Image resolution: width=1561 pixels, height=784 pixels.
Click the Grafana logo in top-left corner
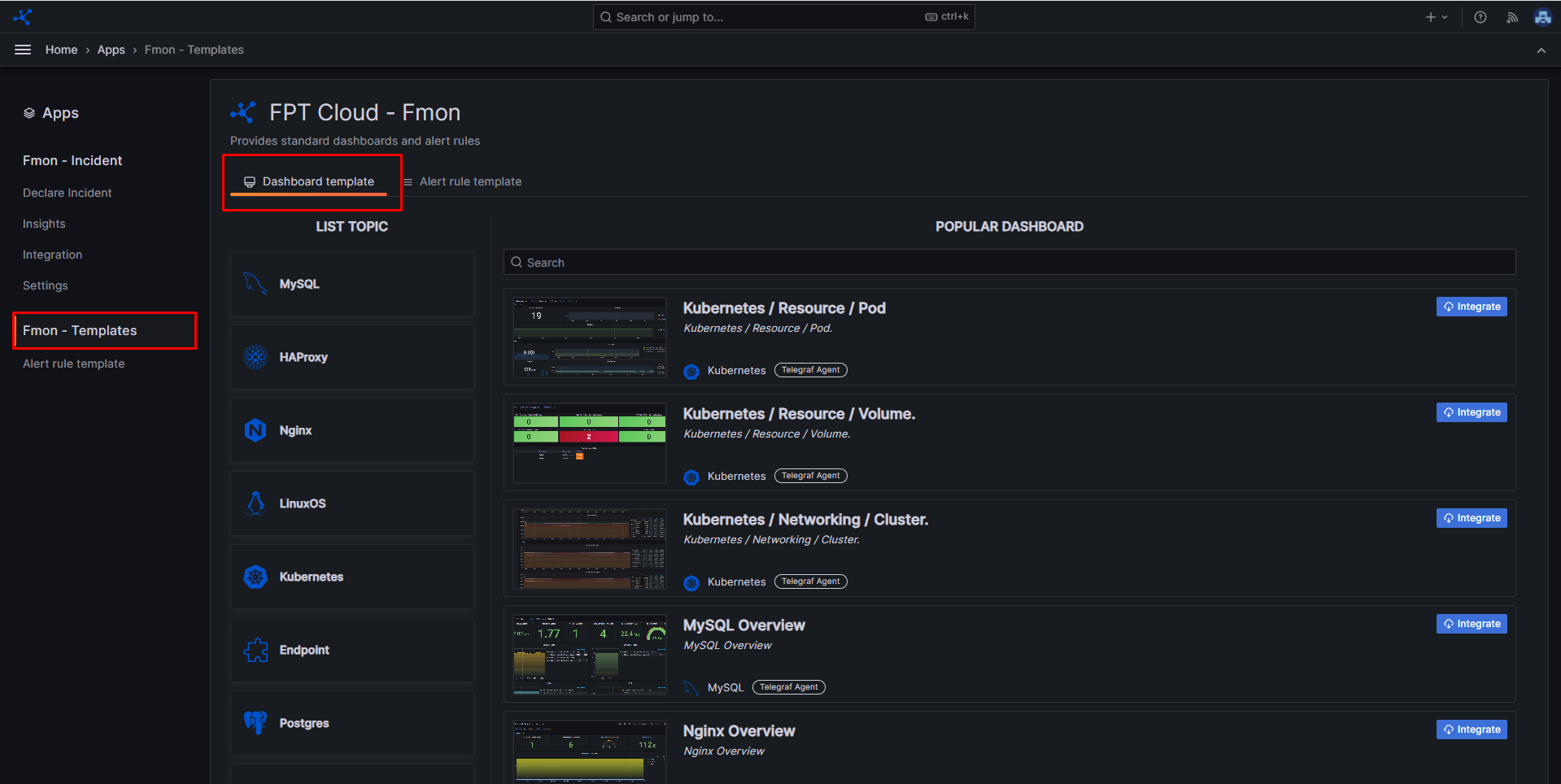coord(22,16)
